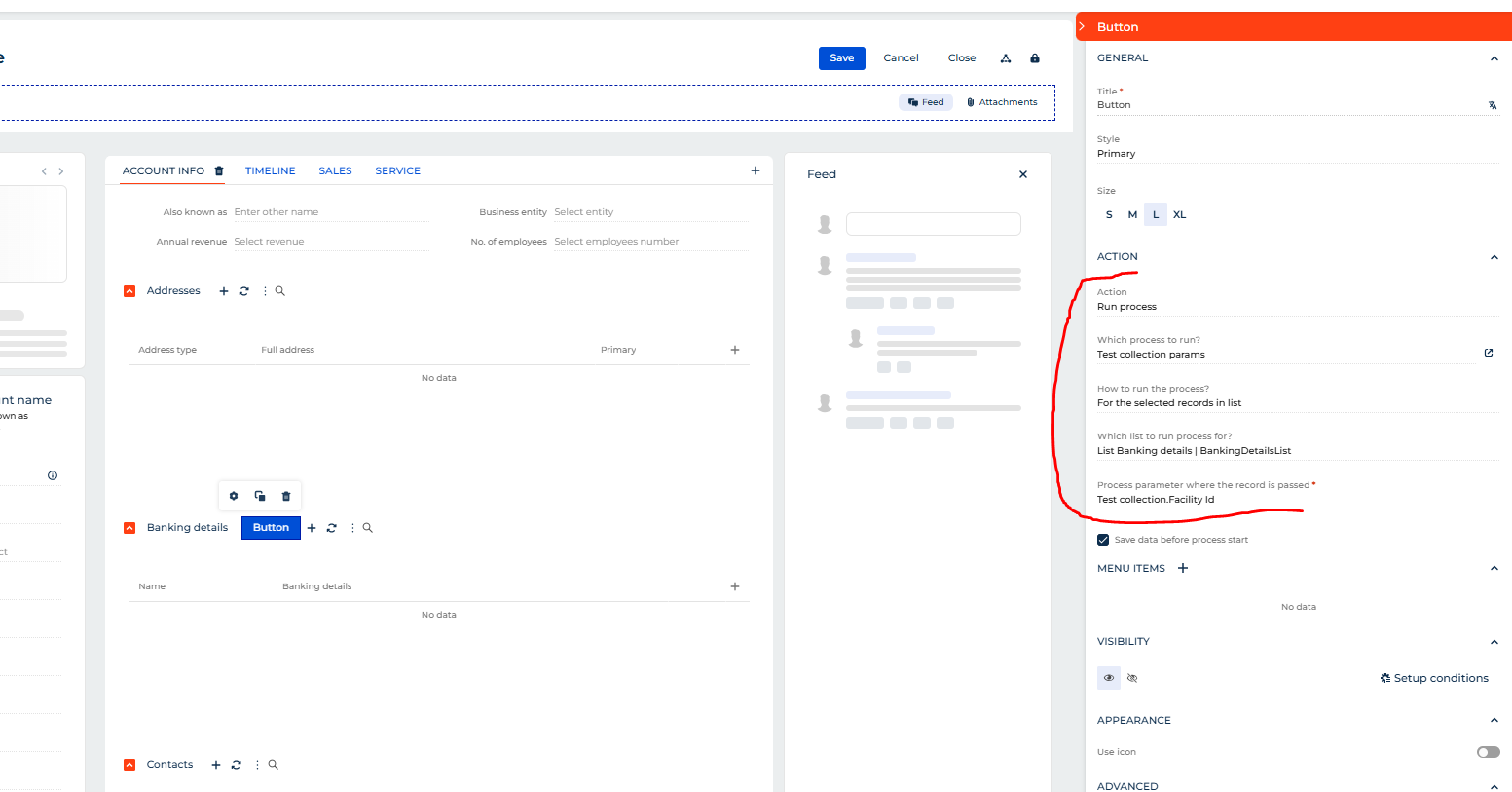Add a new tab with the plus icon beside SERVICE
1512x792 pixels.
pos(756,170)
